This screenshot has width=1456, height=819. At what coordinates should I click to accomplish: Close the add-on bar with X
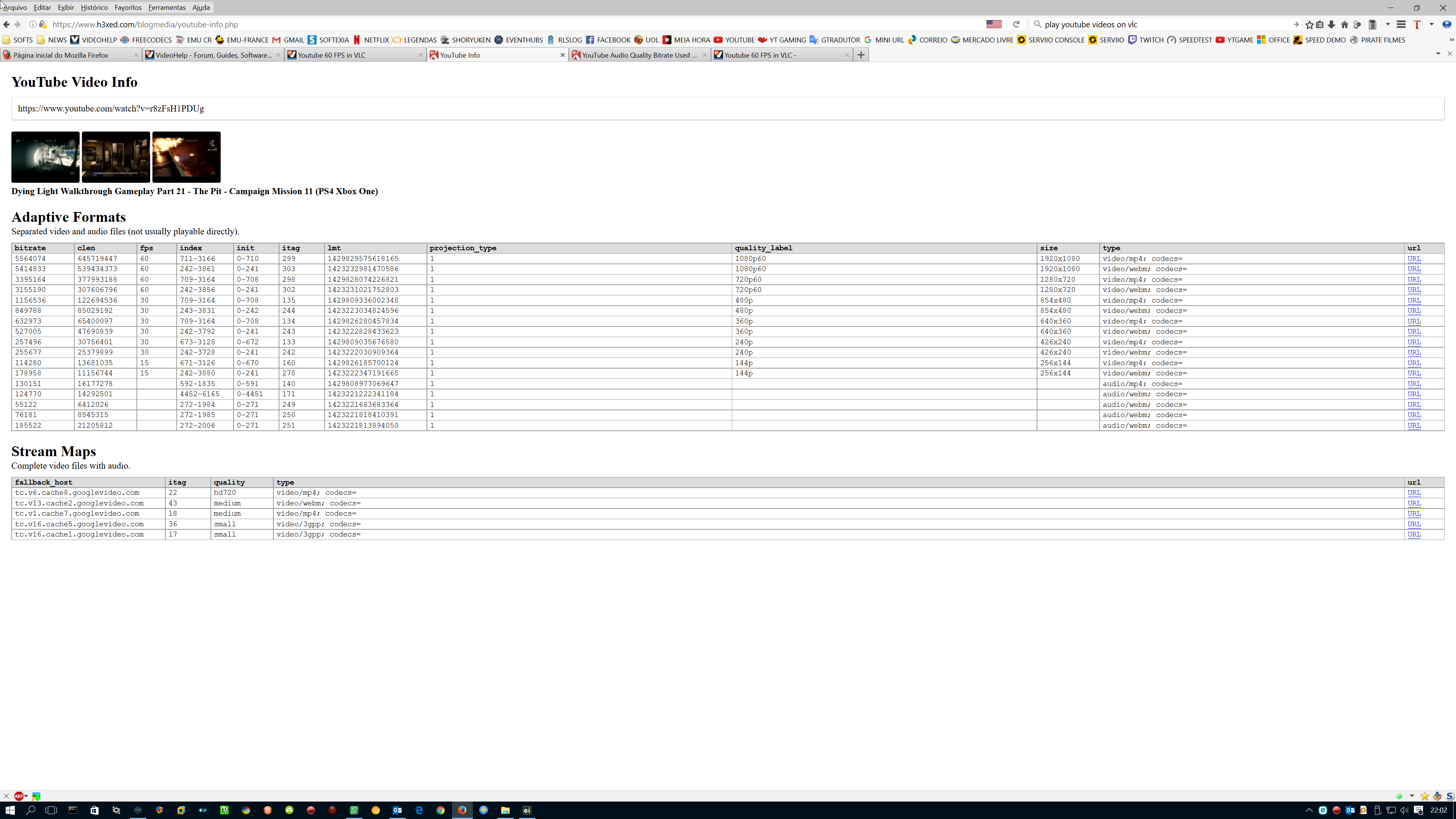point(6,796)
